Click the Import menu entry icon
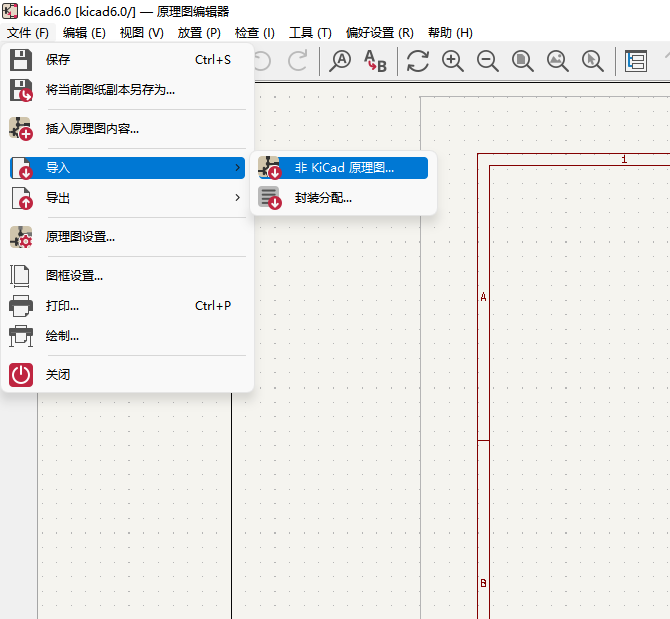This screenshot has height=619, width=670. pyautogui.click(x=21, y=168)
